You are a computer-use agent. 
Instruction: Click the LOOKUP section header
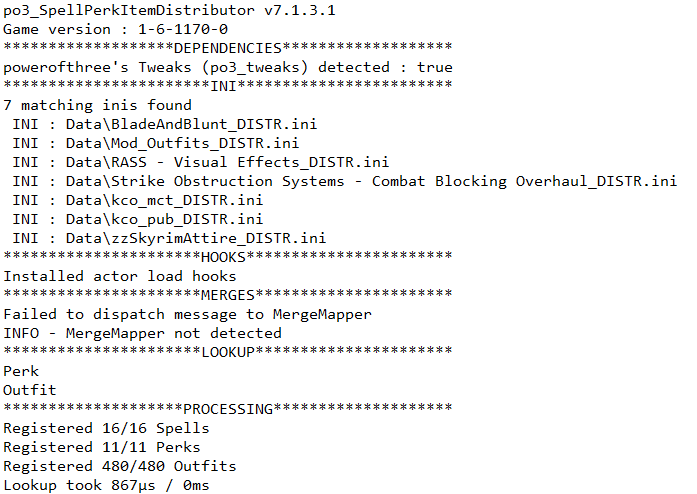pyautogui.click(x=228, y=352)
